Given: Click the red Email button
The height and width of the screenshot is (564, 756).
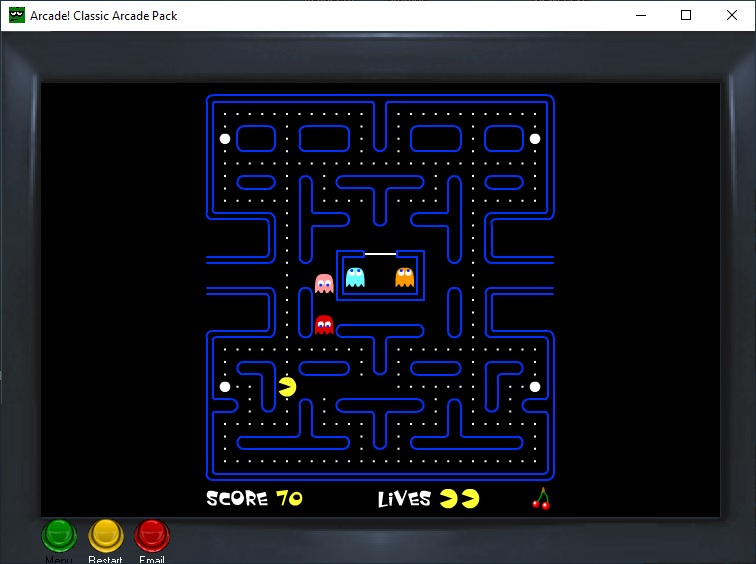Looking at the screenshot, I should click(x=152, y=536).
